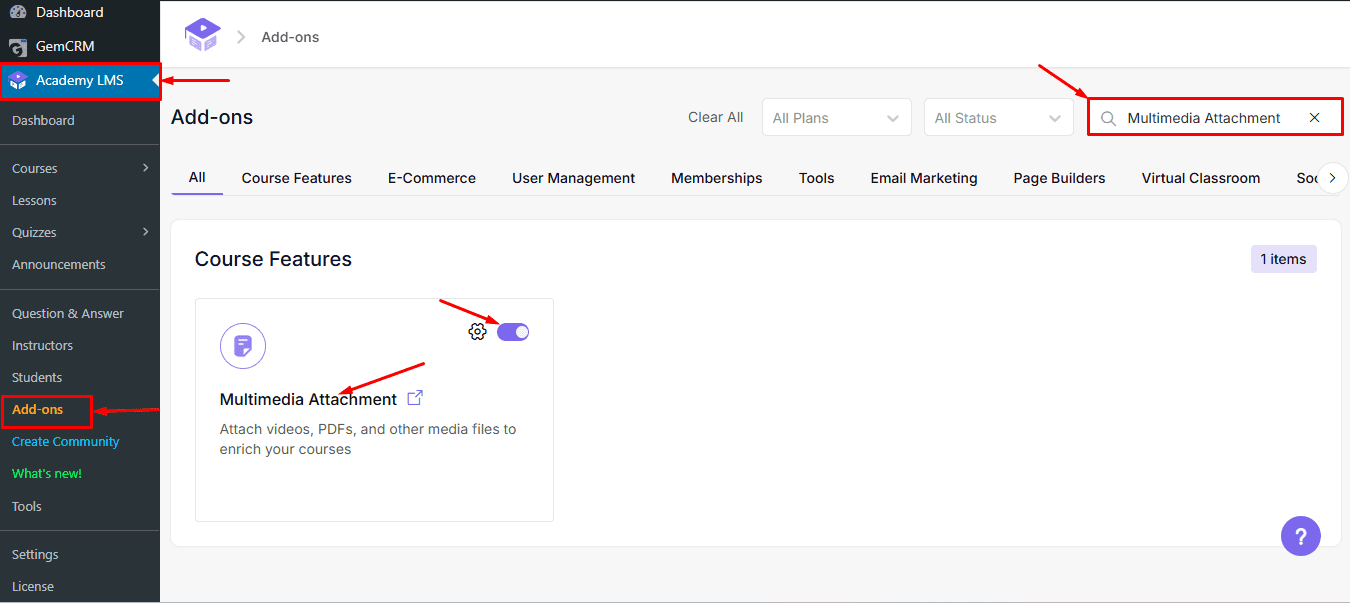Open the GemCRM sidebar icon
Screen dimensions: 1350x603
[x=17, y=46]
